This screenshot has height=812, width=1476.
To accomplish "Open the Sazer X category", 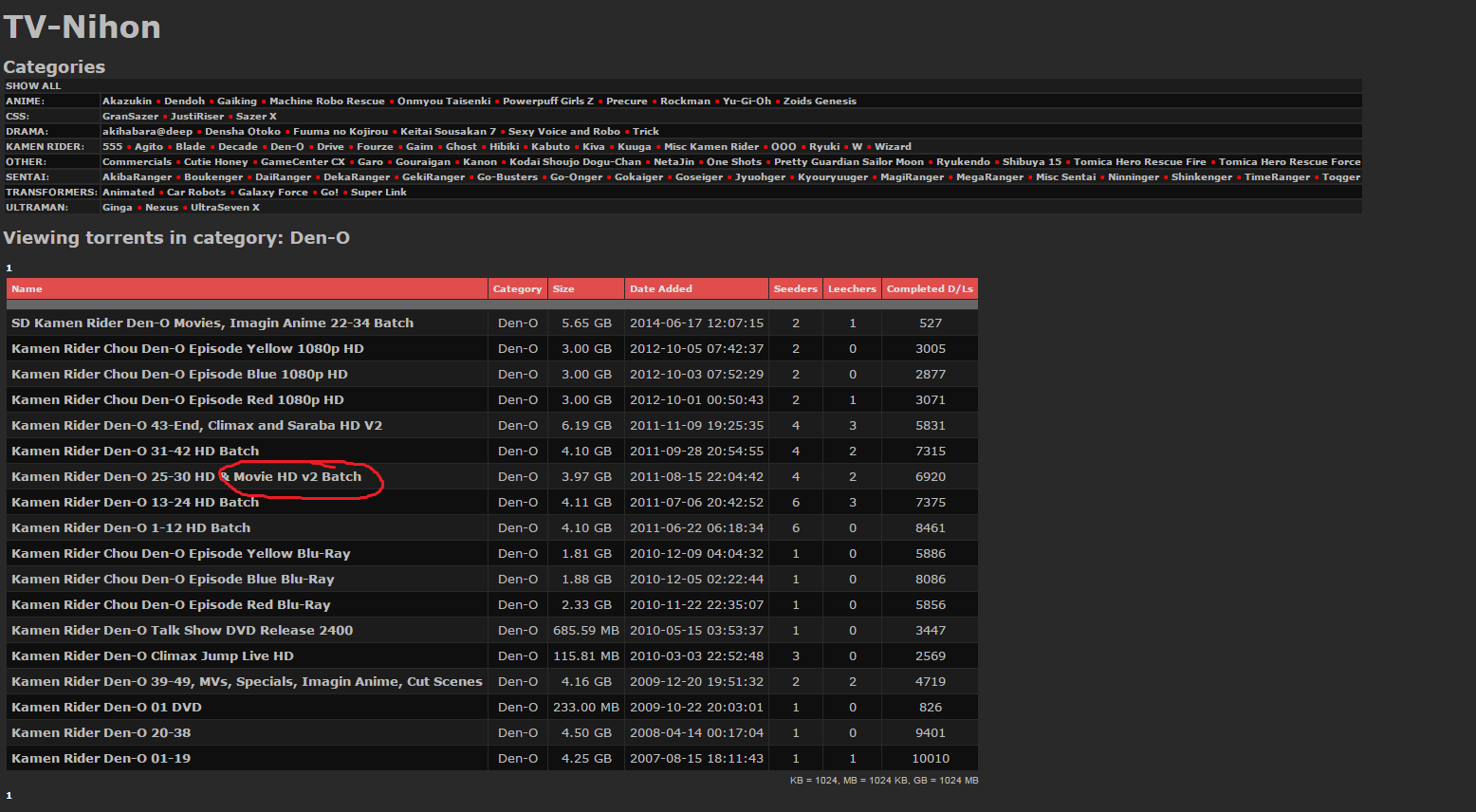I will click(256, 117).
